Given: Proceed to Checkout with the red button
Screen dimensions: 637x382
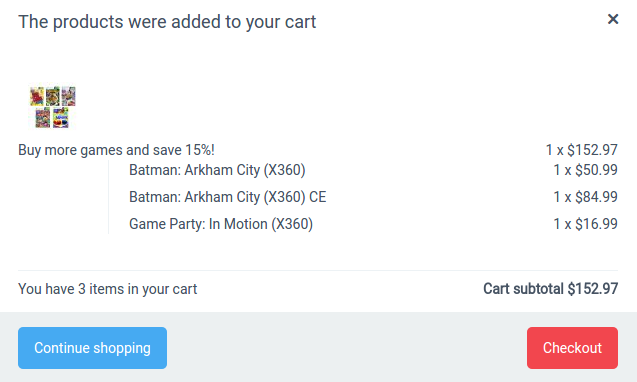Looking at the screenshot, I should (572, 348).
